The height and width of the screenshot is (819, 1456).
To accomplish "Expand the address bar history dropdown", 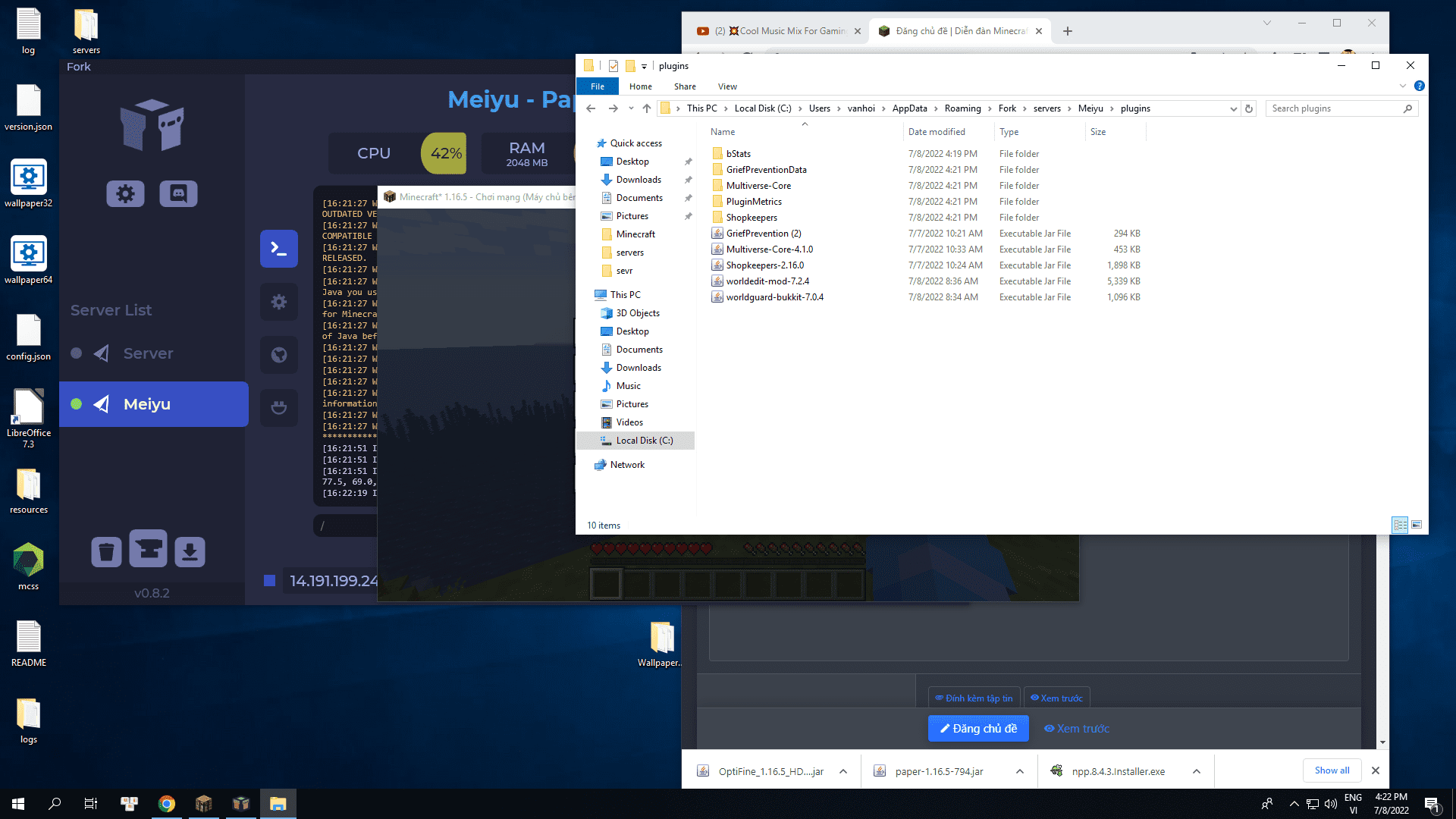I will [1233, 109].
